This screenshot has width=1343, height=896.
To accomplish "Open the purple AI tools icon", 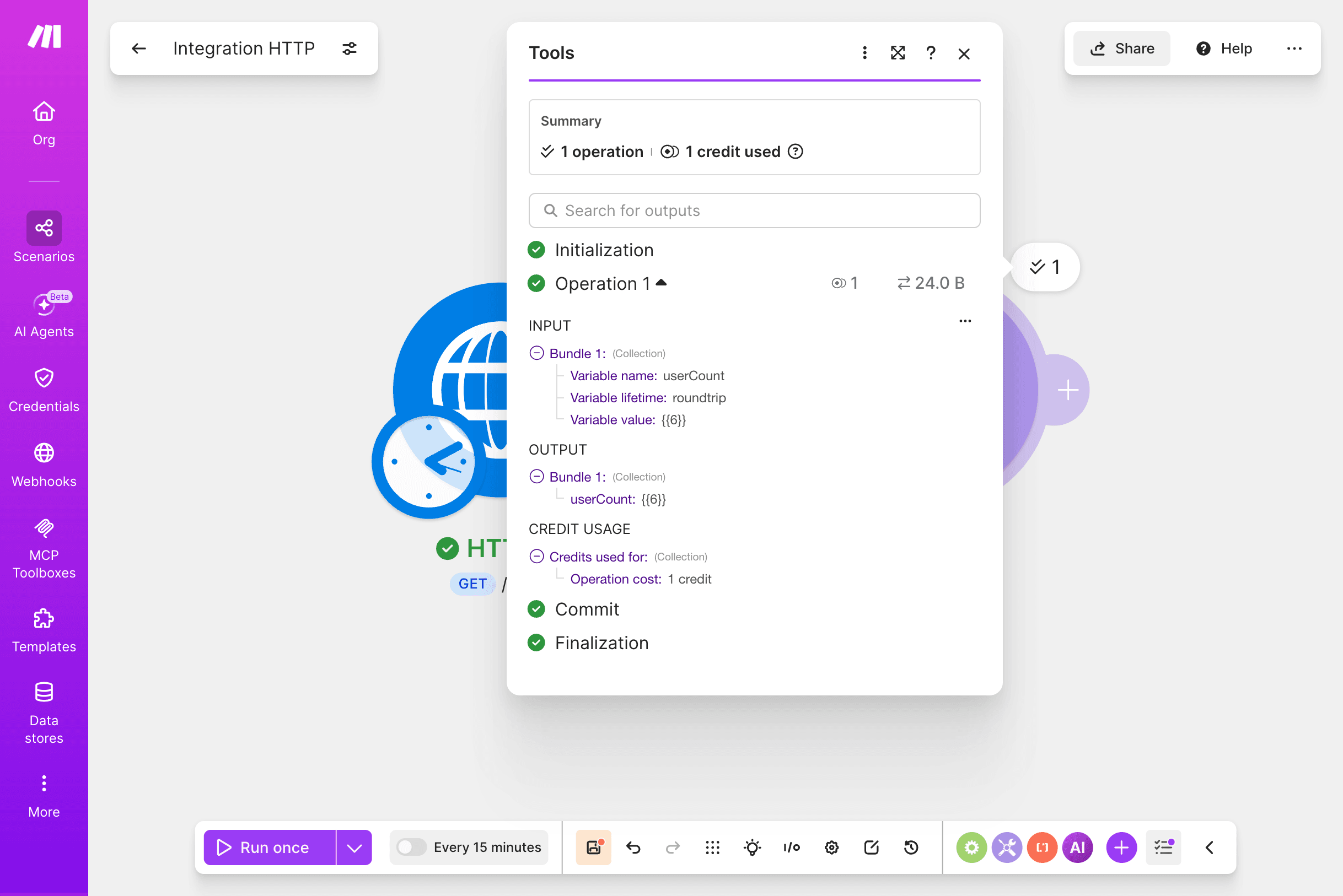I will click(x=1078, y=848).
